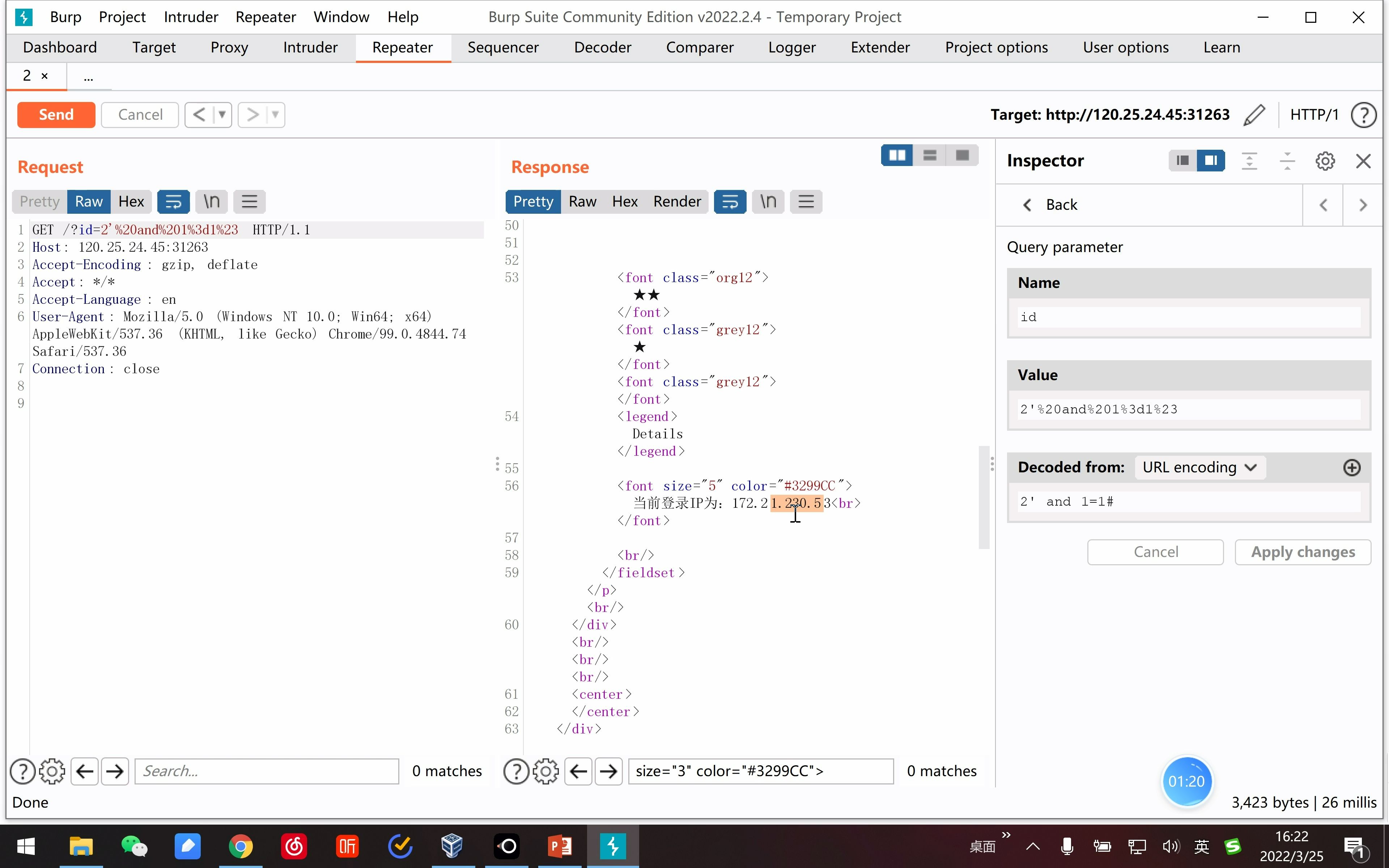
Task: Add another decoding with plus icon
Action: tap(1352, 467)
